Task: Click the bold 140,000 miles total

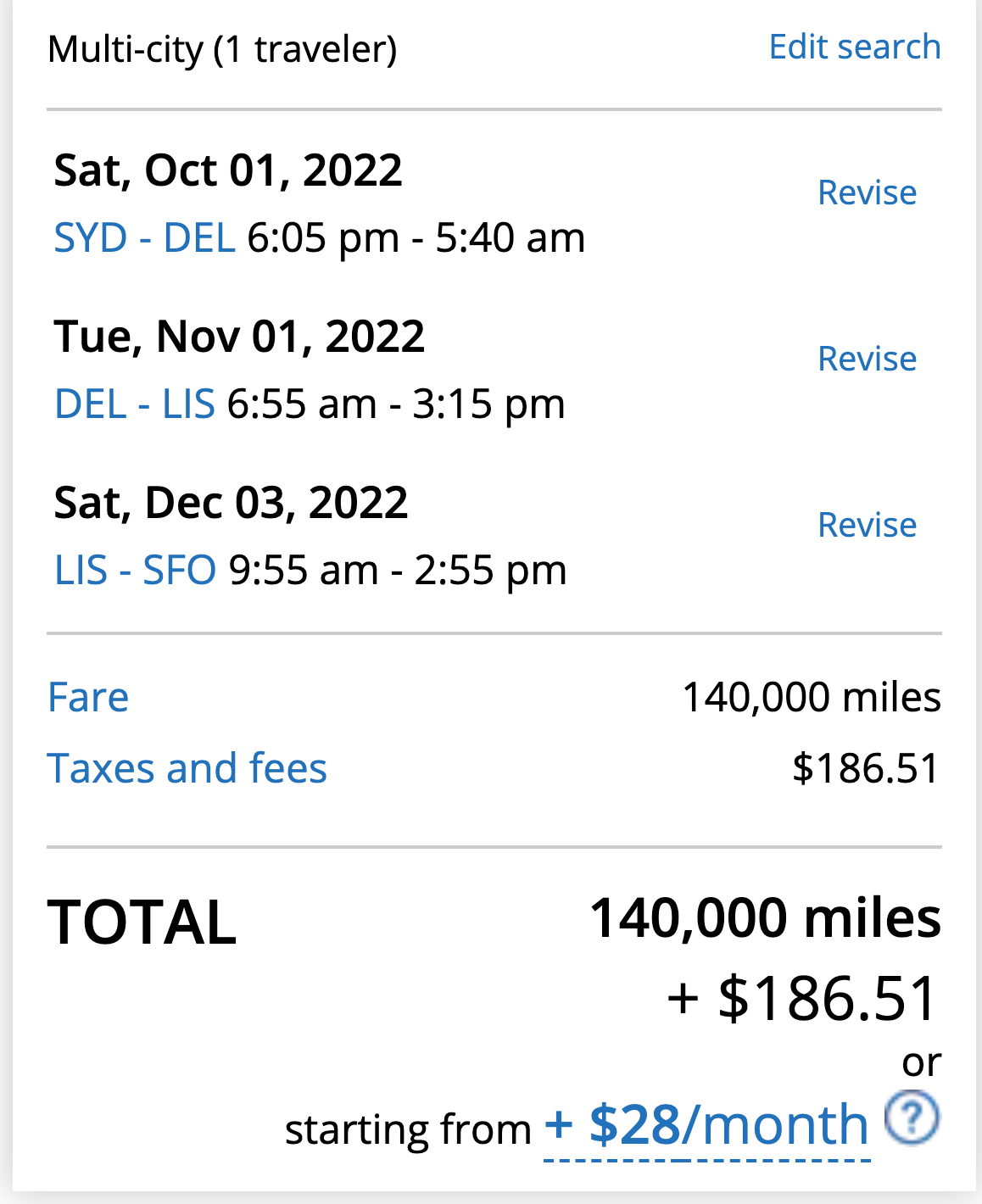Action: (765, 918)
